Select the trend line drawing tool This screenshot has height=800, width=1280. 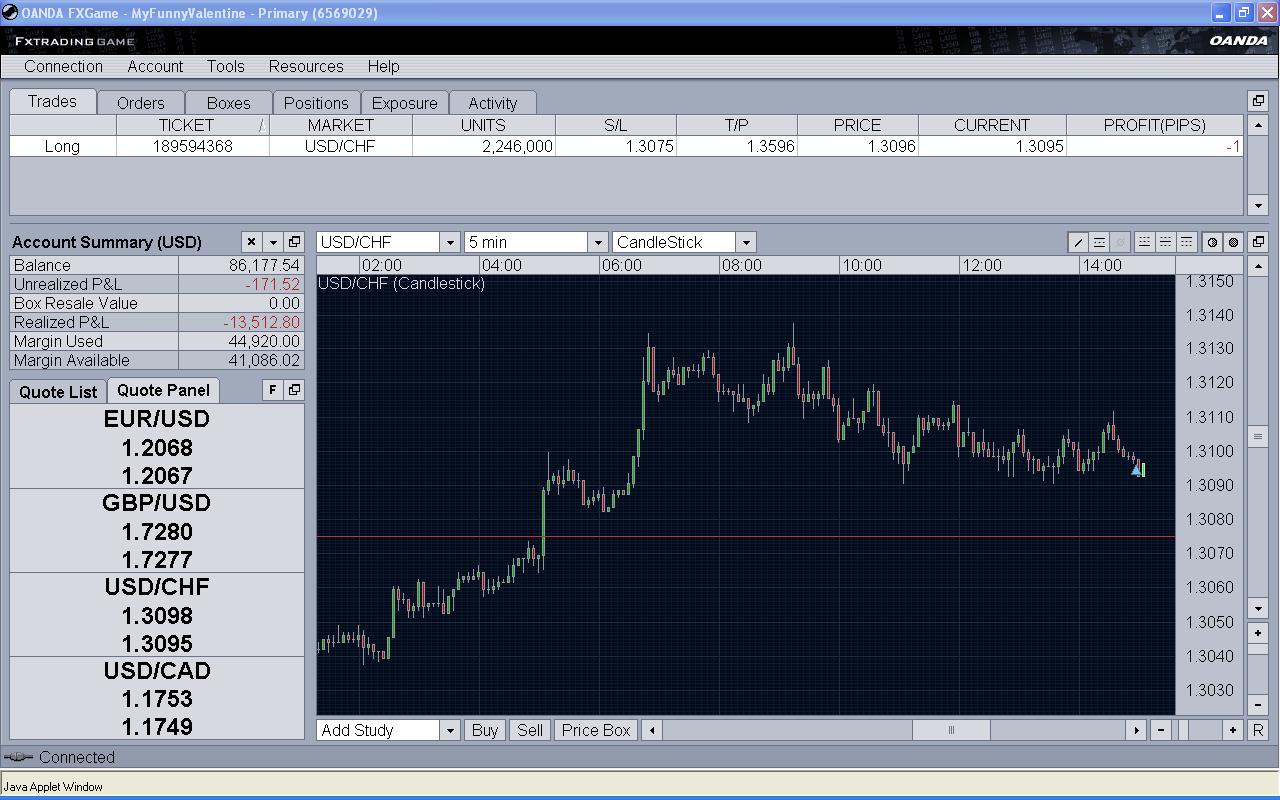[x=1078, y=242]
